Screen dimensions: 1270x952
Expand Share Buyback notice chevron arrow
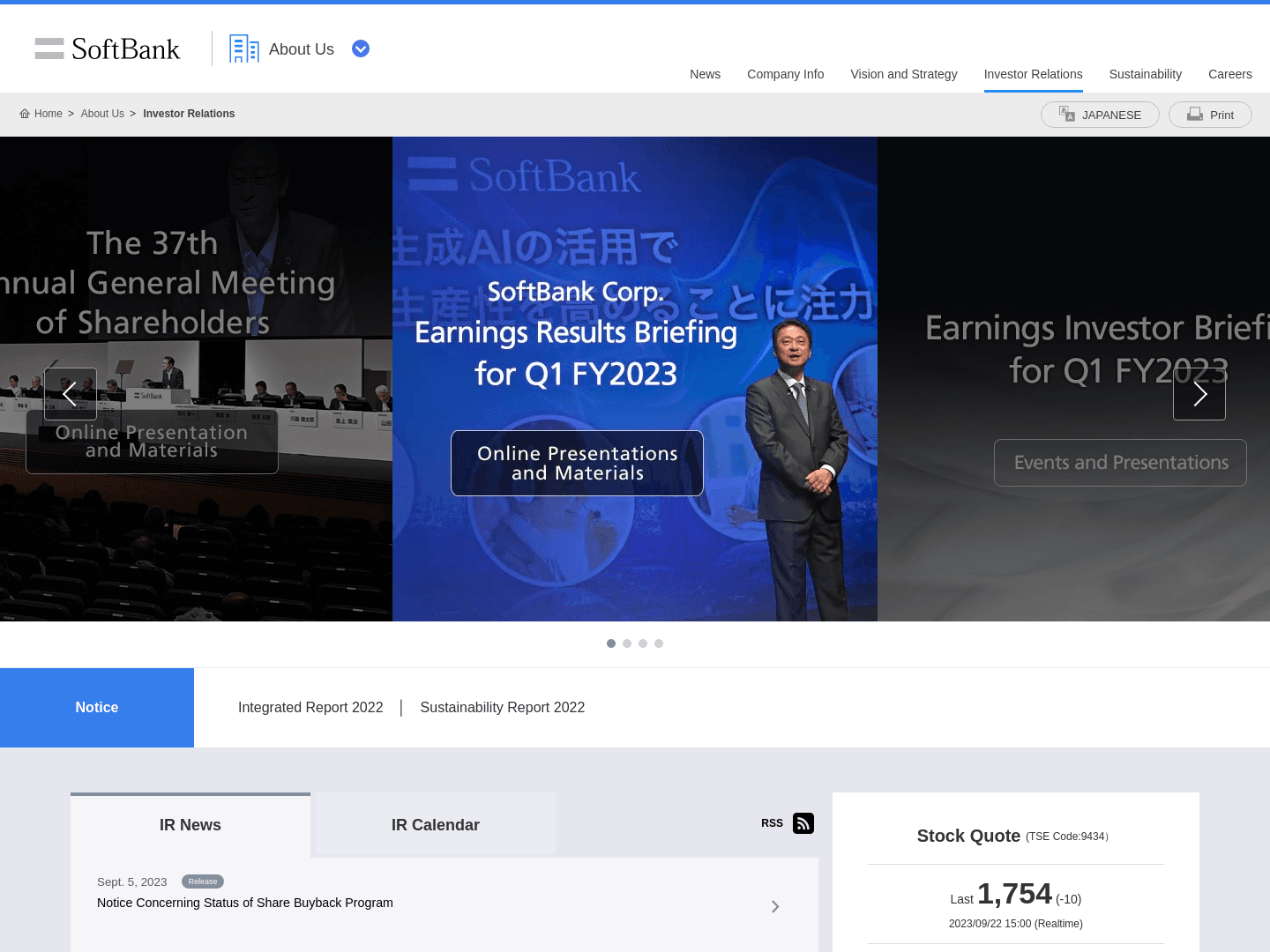tap(775, 906)
